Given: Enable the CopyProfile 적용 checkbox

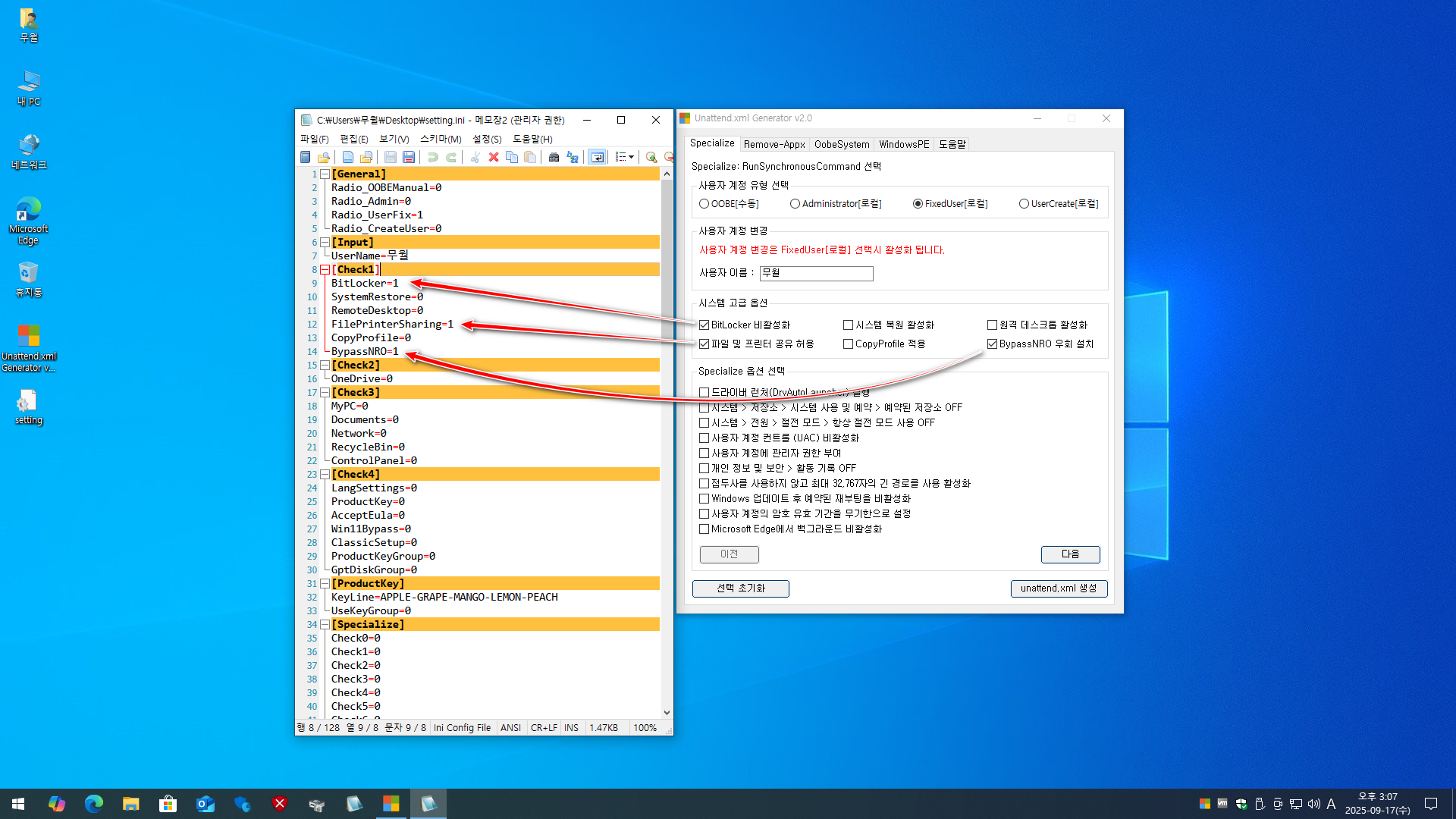Looking at the screenshot, I should click(x=849, y=344).
